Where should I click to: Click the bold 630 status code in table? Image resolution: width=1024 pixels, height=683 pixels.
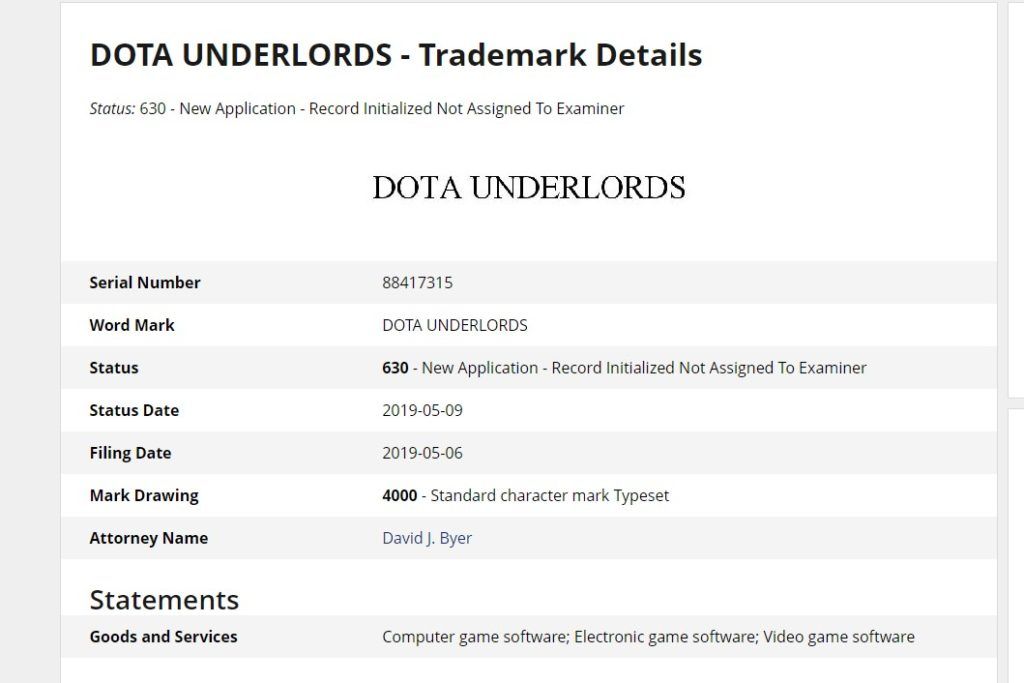[395, 368]
